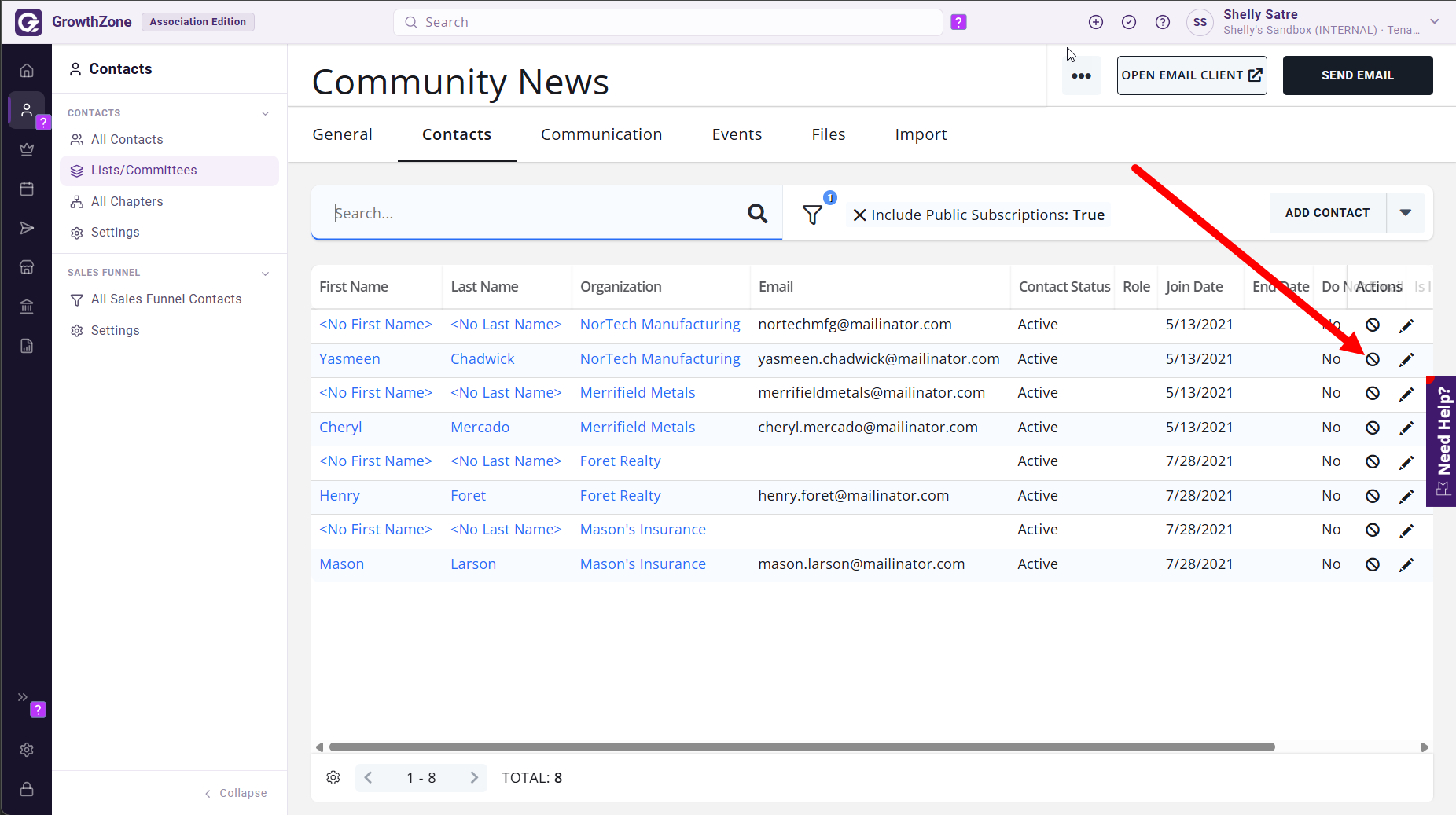The image size is (1456, 815).
Task: Collapse the CONTACTS sidebar section
Action: tap(266, 113)
